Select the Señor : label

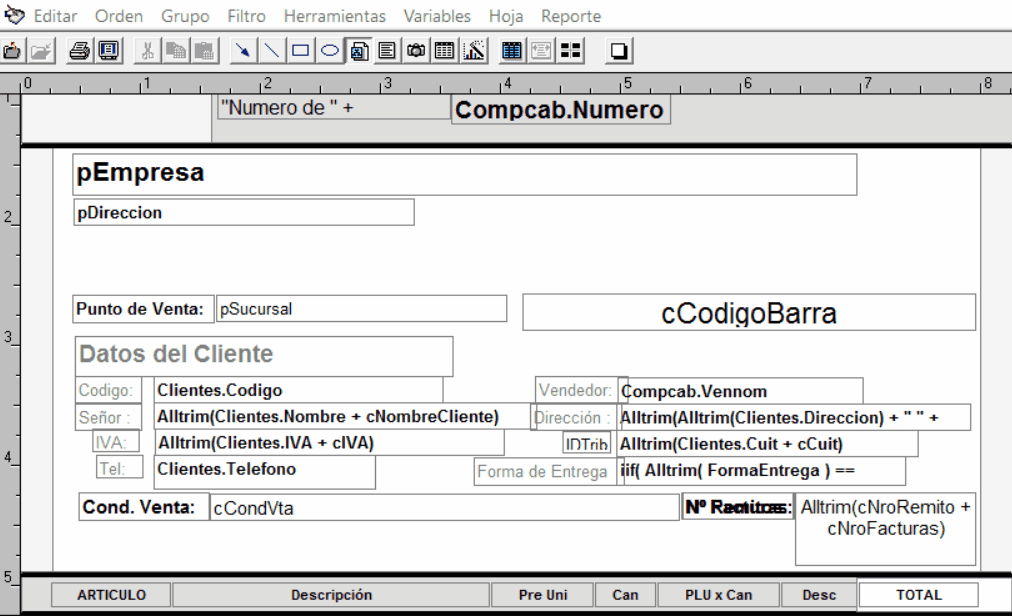pos(108,417)
